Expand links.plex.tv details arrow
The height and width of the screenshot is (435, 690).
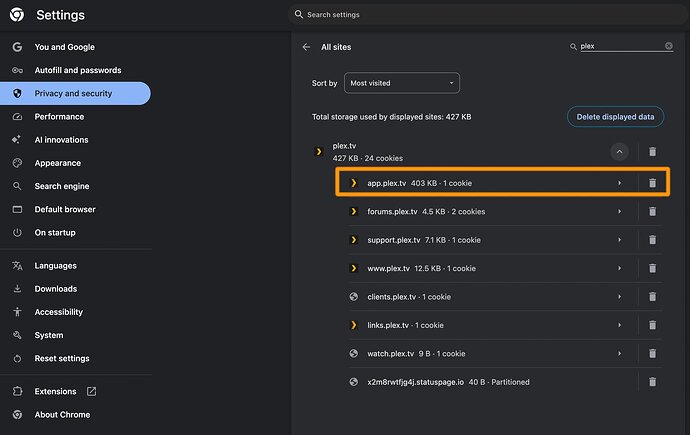click(620, 325)
